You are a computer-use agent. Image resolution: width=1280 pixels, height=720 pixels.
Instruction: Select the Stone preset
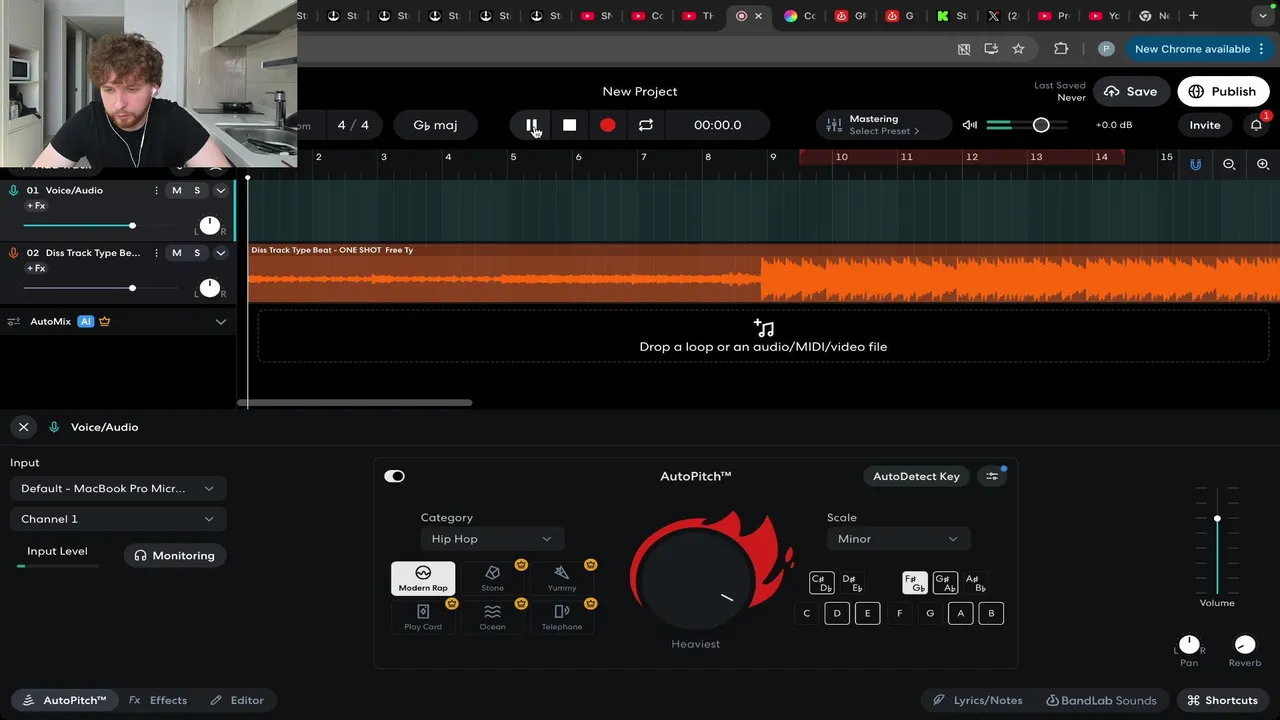click(492, 578)
